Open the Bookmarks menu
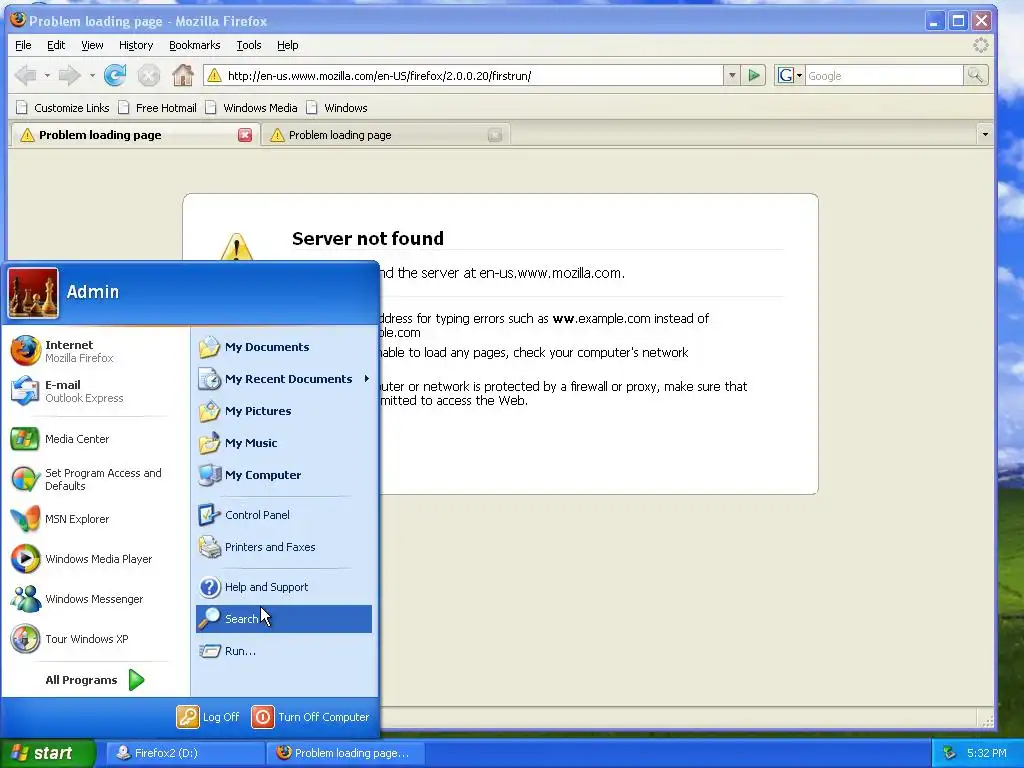This screenshot has height=768, width=1024. coord(195,45)
